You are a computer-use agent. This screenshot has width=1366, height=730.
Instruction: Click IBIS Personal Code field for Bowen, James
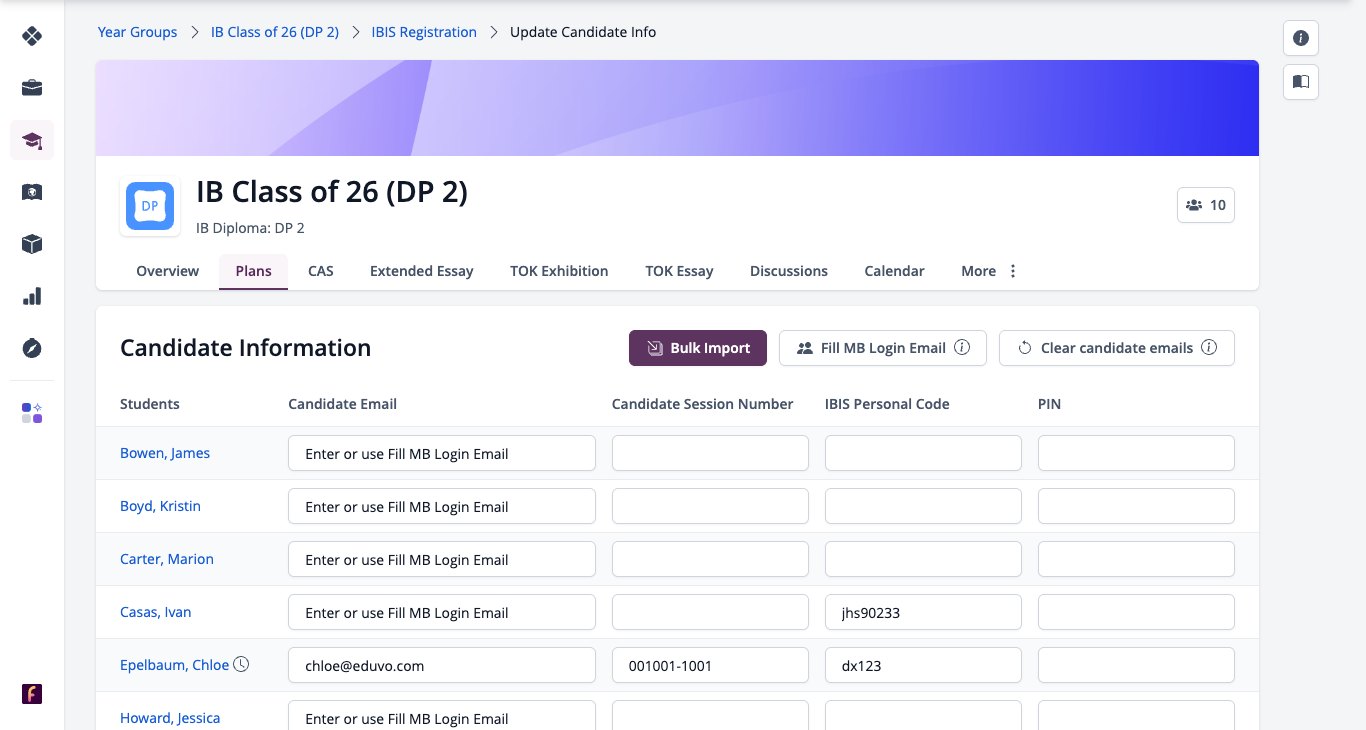coord(923,453)
